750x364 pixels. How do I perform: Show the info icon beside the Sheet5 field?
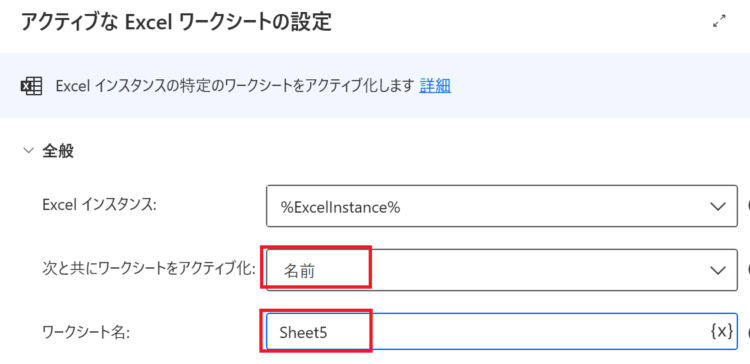748,331
